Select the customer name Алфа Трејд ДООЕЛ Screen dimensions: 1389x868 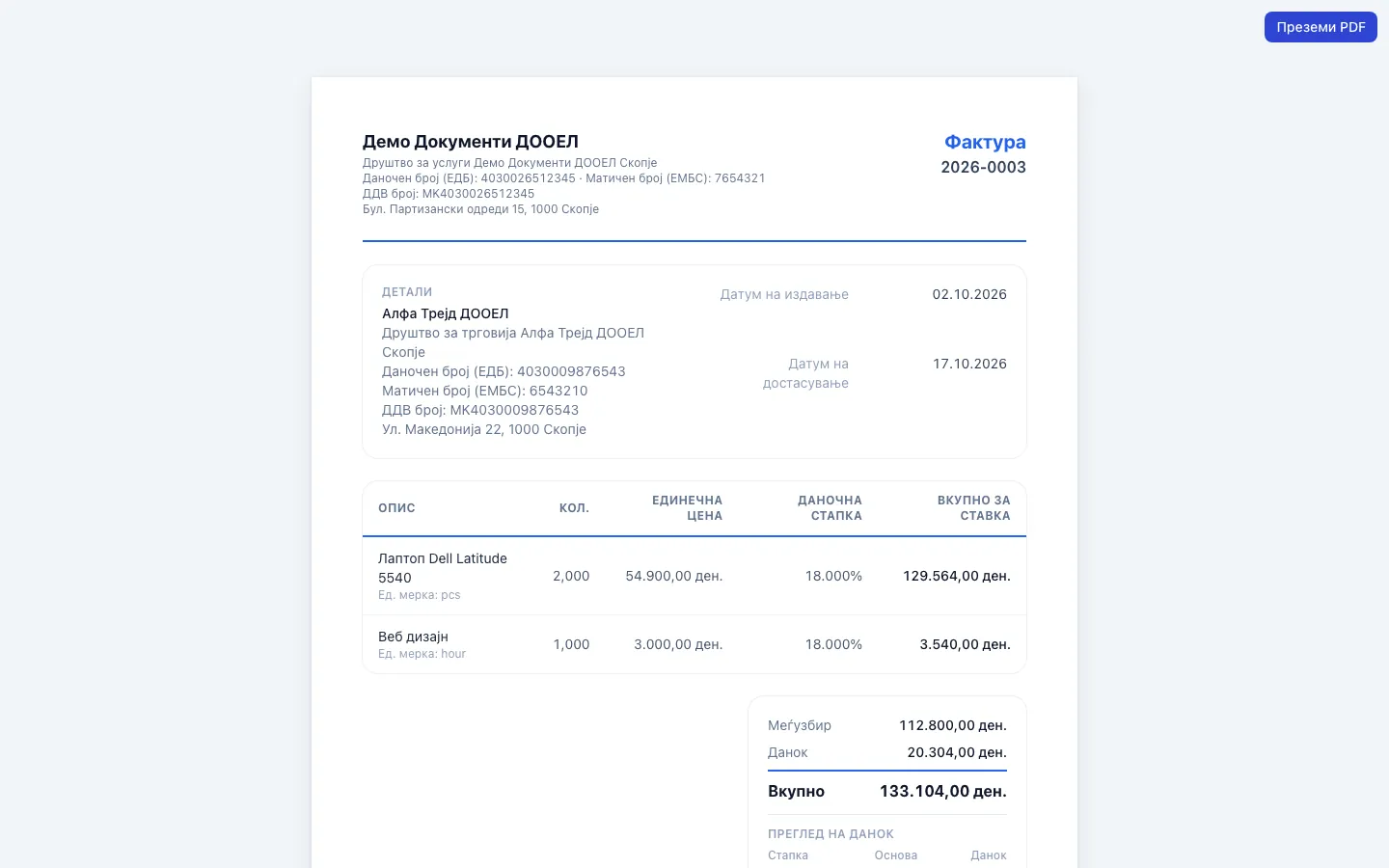(445, 313)
